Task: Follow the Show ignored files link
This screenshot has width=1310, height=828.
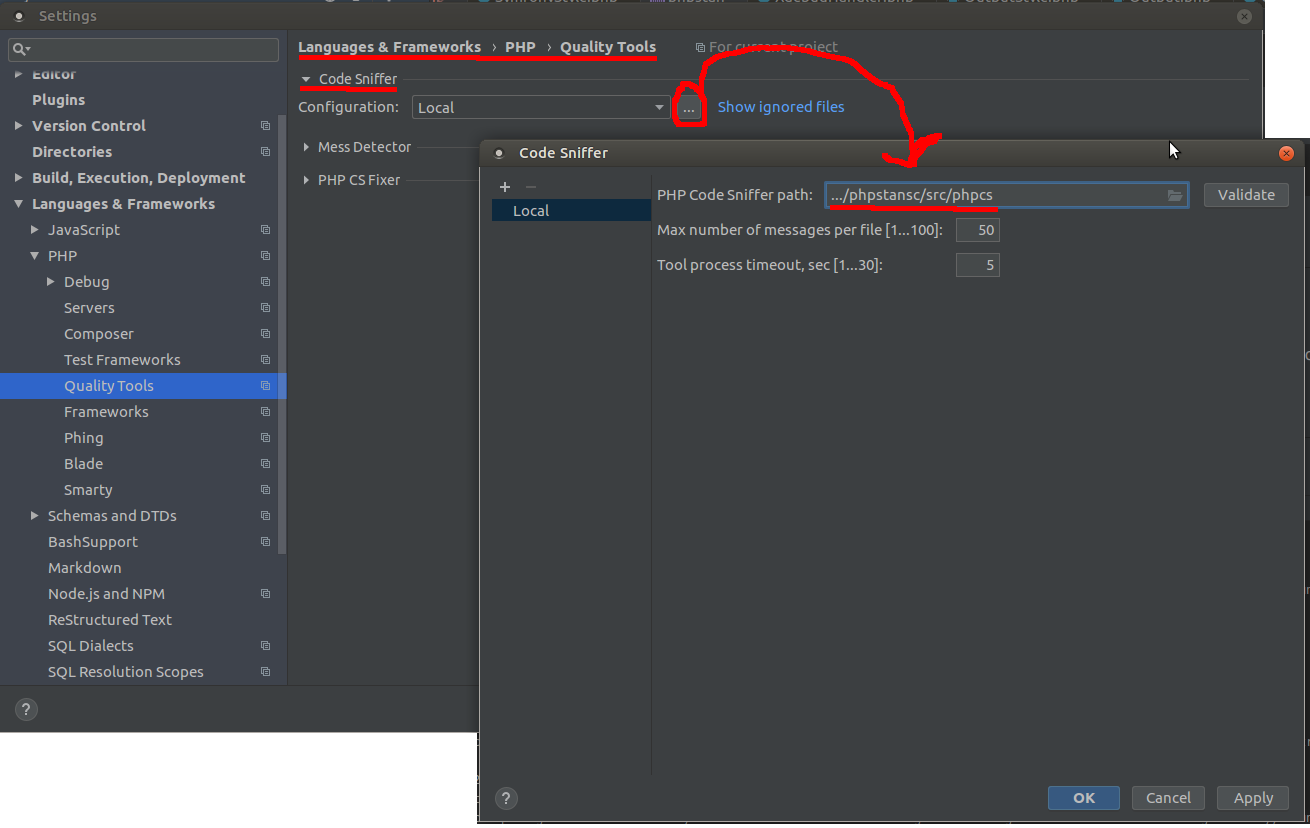Action: pos(781,107)
